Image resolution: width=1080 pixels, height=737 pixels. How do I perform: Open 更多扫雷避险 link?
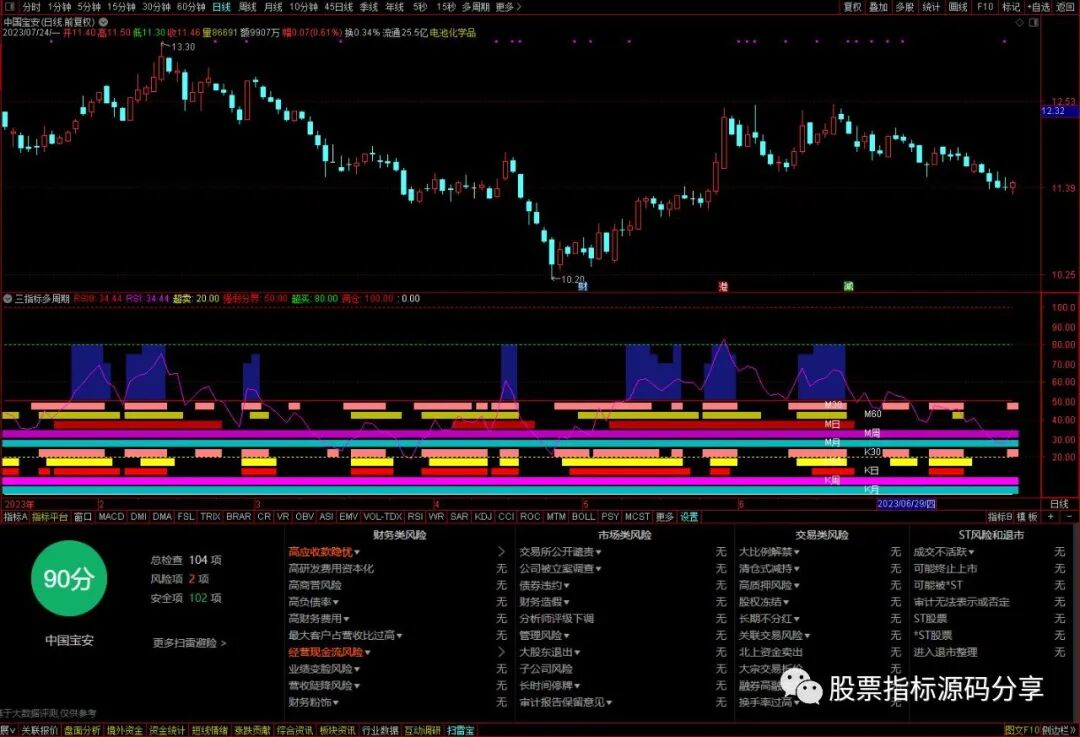[x=189, y=643]
